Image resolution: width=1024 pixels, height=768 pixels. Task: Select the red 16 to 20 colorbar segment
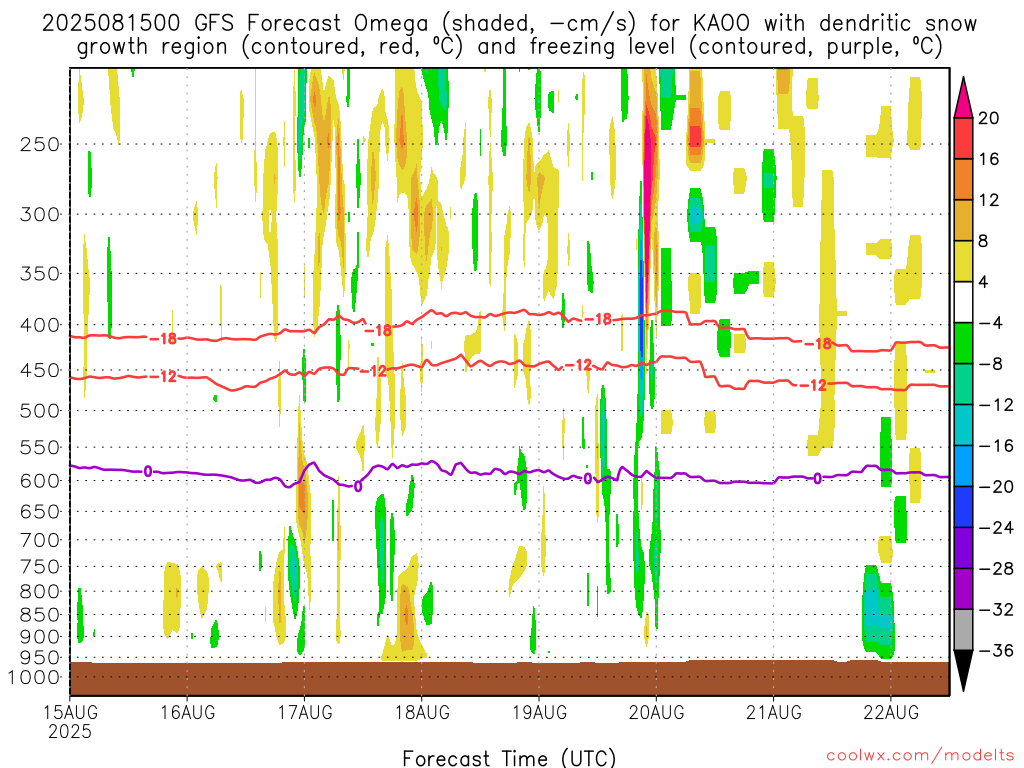coord(963,138)
